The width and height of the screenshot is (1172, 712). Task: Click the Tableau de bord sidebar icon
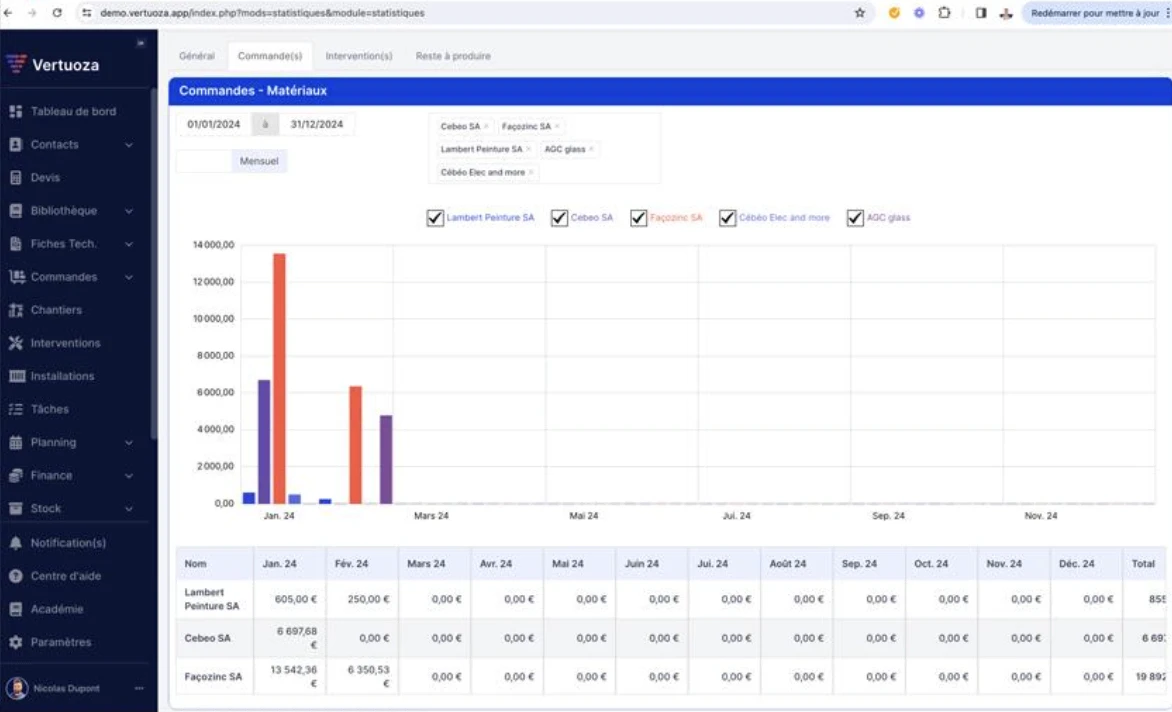pyautogui.click(x=16, y=112)
